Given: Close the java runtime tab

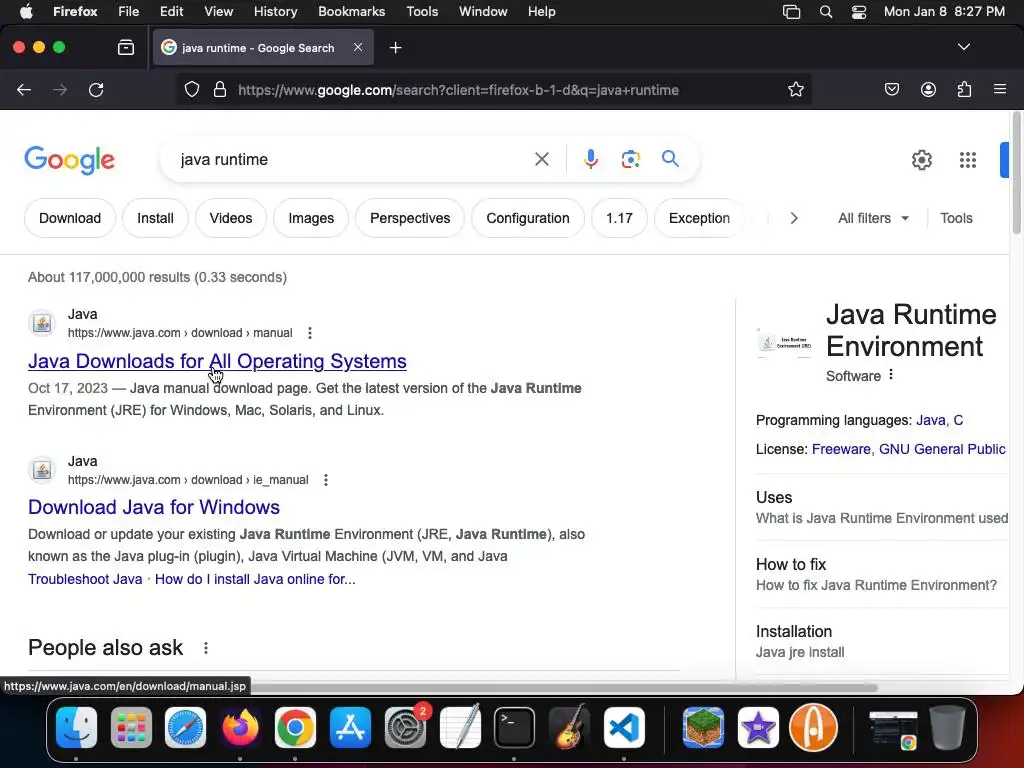Looking at the screenshot, I should [358, 47].
